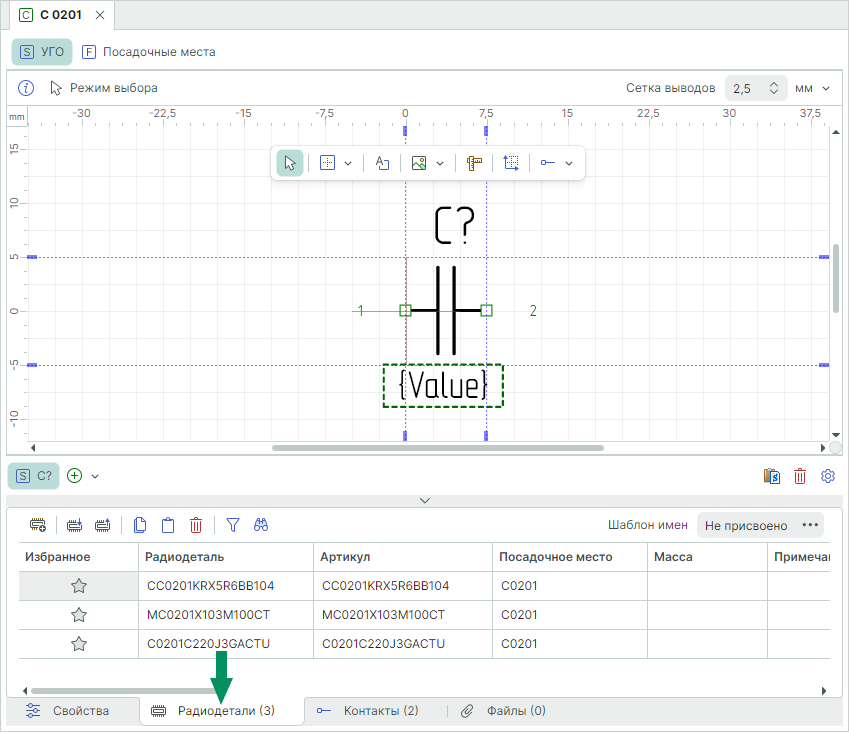
Task: Toggle favorite star for MC0201X103M100CT
Action: click(79, 615)
